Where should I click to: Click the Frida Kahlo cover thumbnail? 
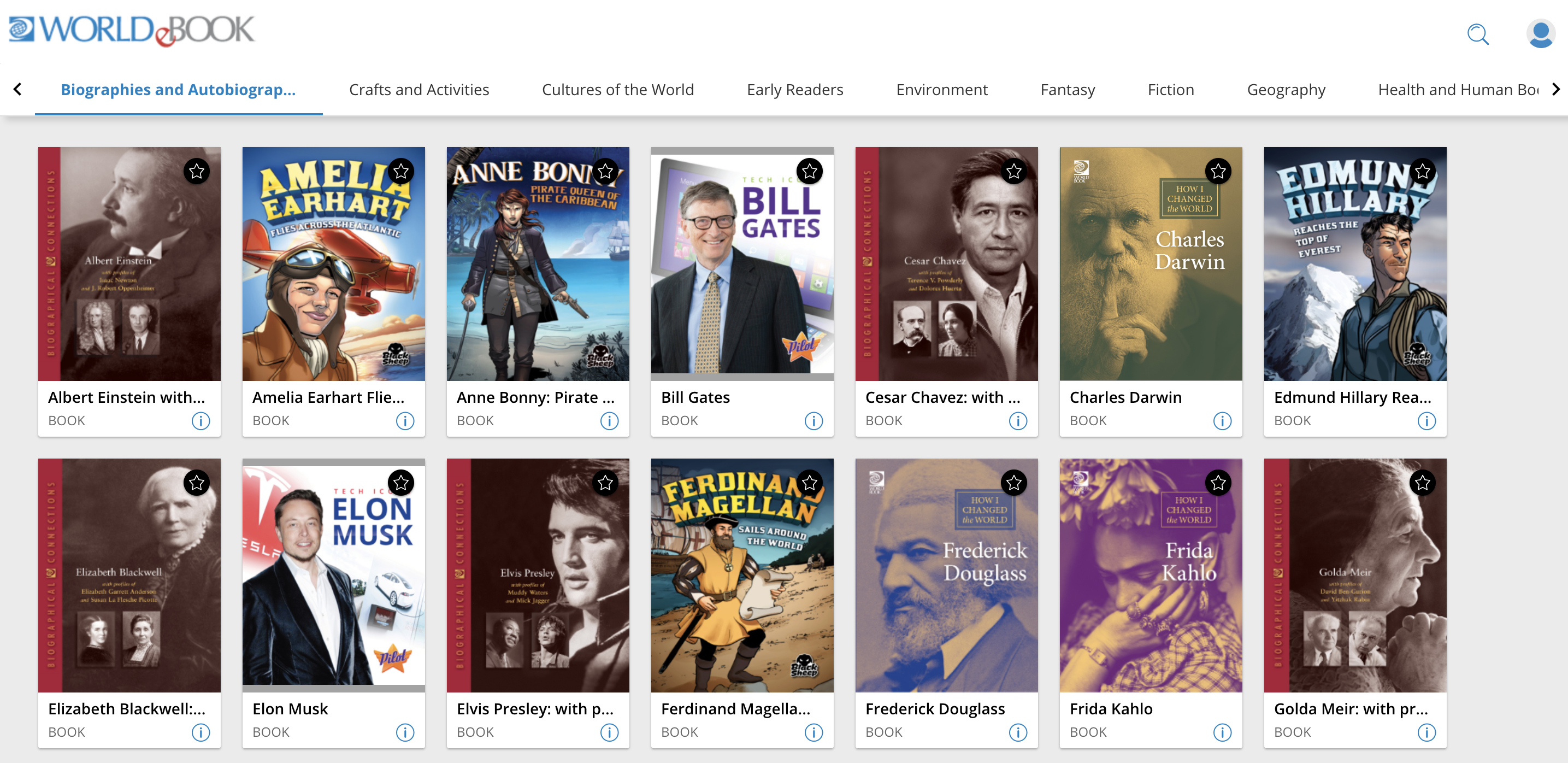pyautogui.click(x=1151, y=576)
